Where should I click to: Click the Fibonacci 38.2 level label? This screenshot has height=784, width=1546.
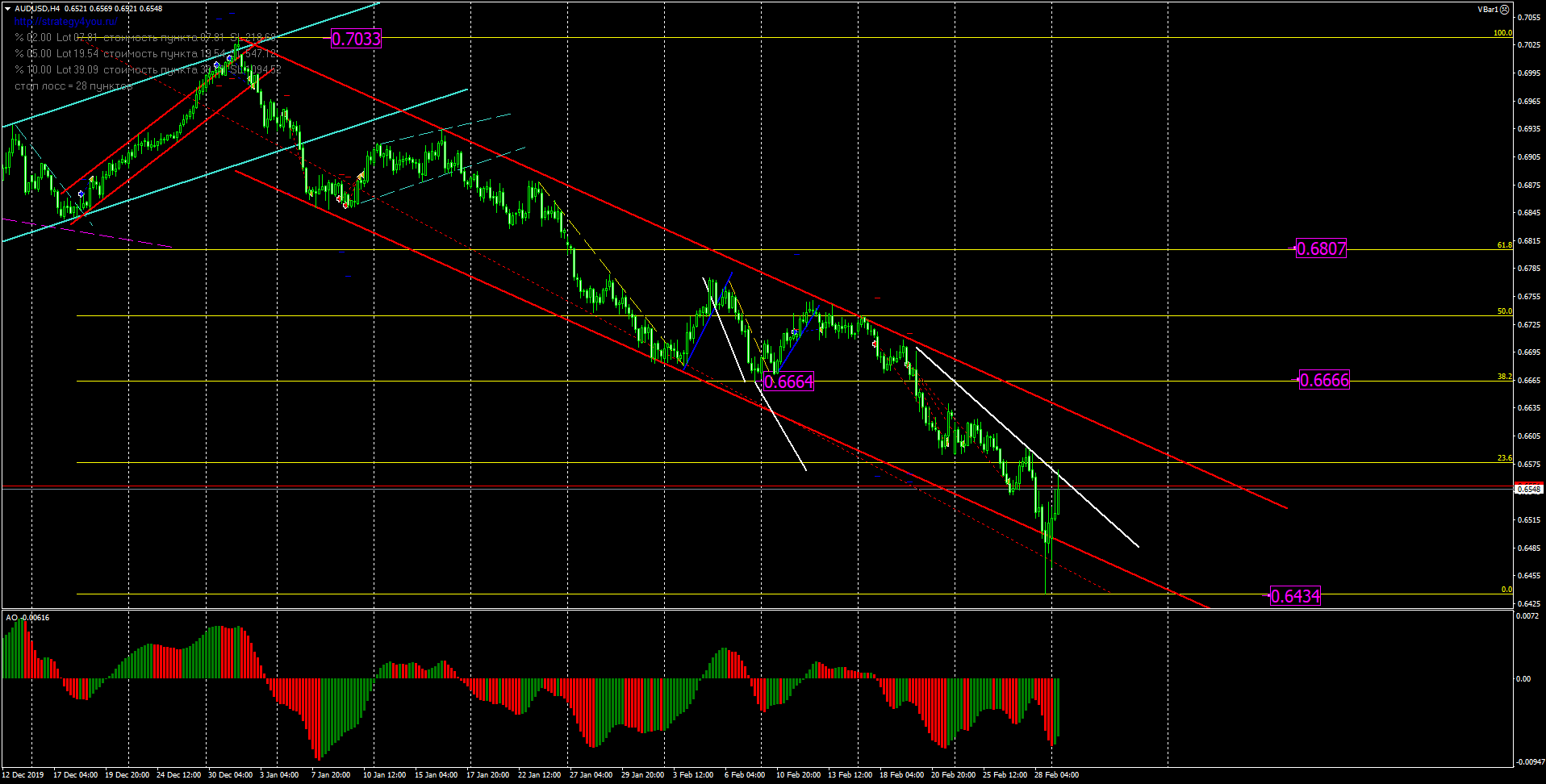[1504, 376]
